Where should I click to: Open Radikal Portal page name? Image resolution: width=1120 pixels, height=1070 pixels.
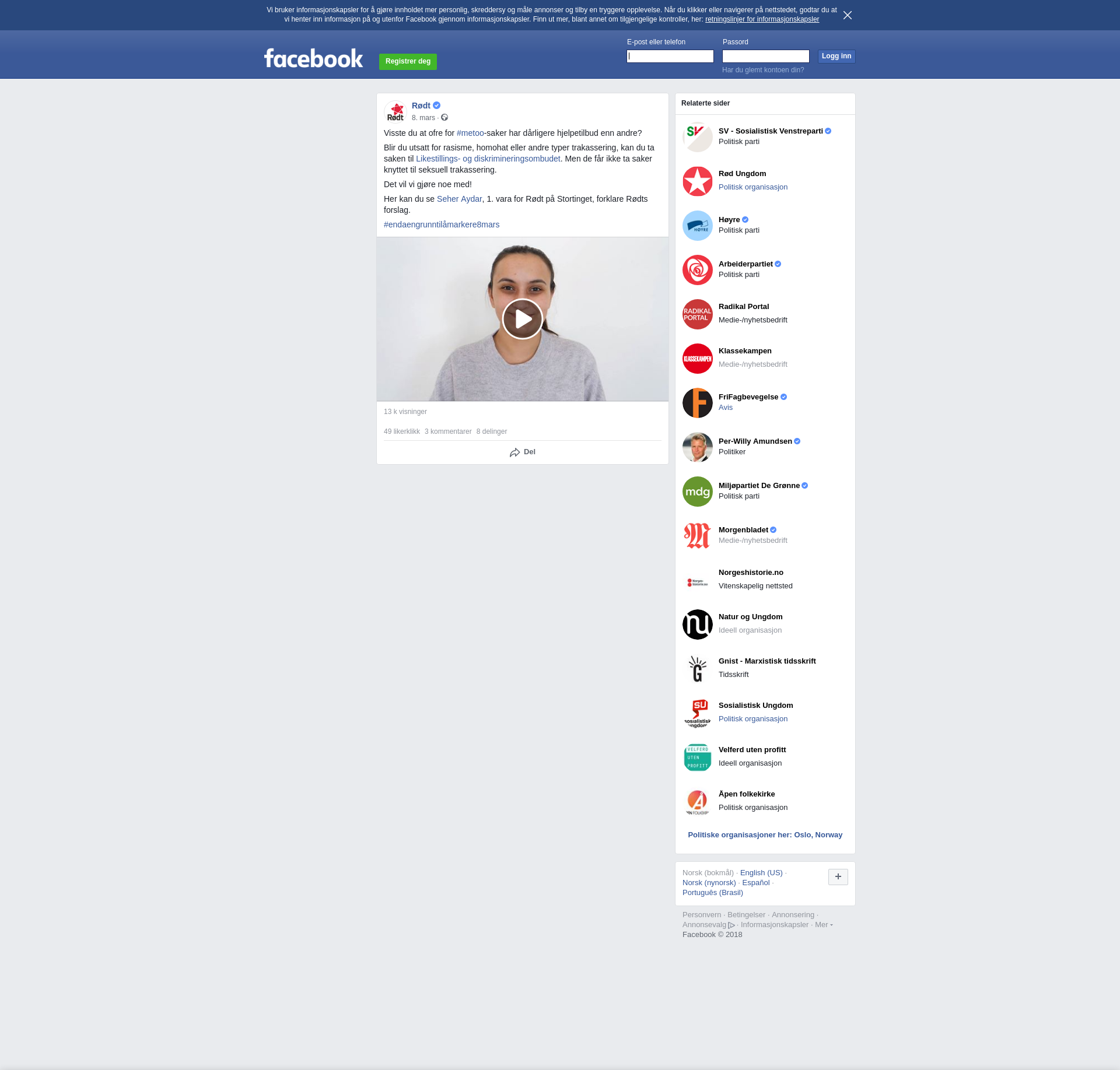(x=744, y=307)
